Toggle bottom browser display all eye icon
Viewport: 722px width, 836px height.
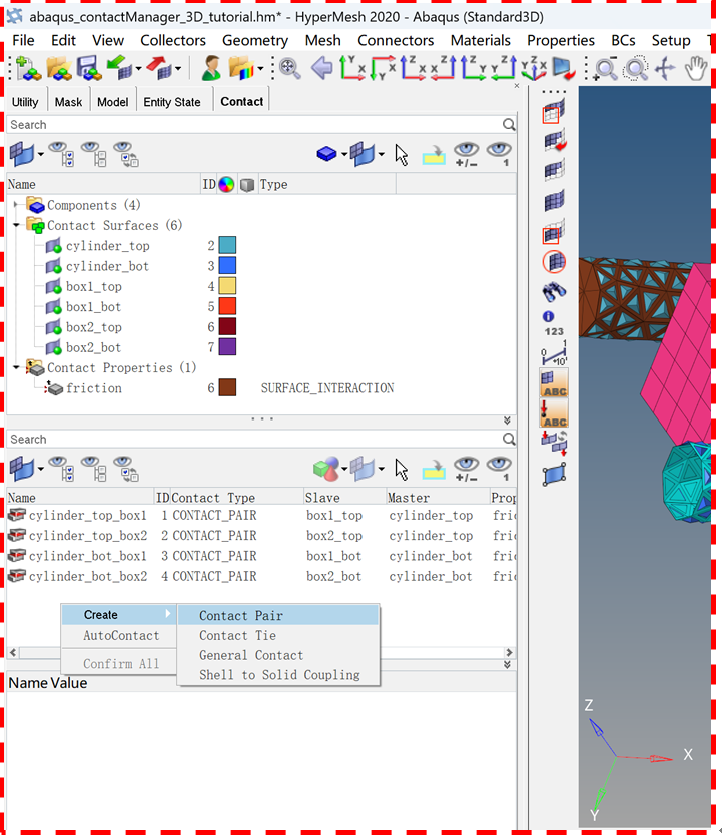[x=60, y=469]
